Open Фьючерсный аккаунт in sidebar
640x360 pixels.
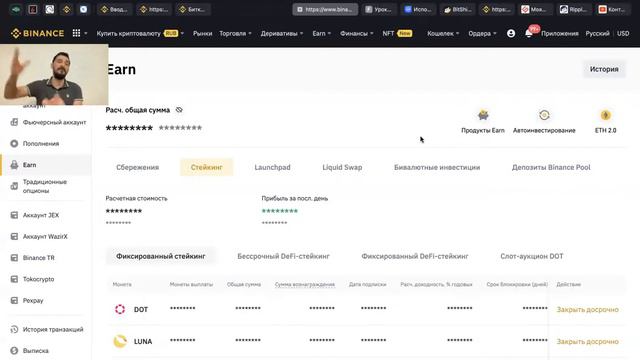coord(54,122)
